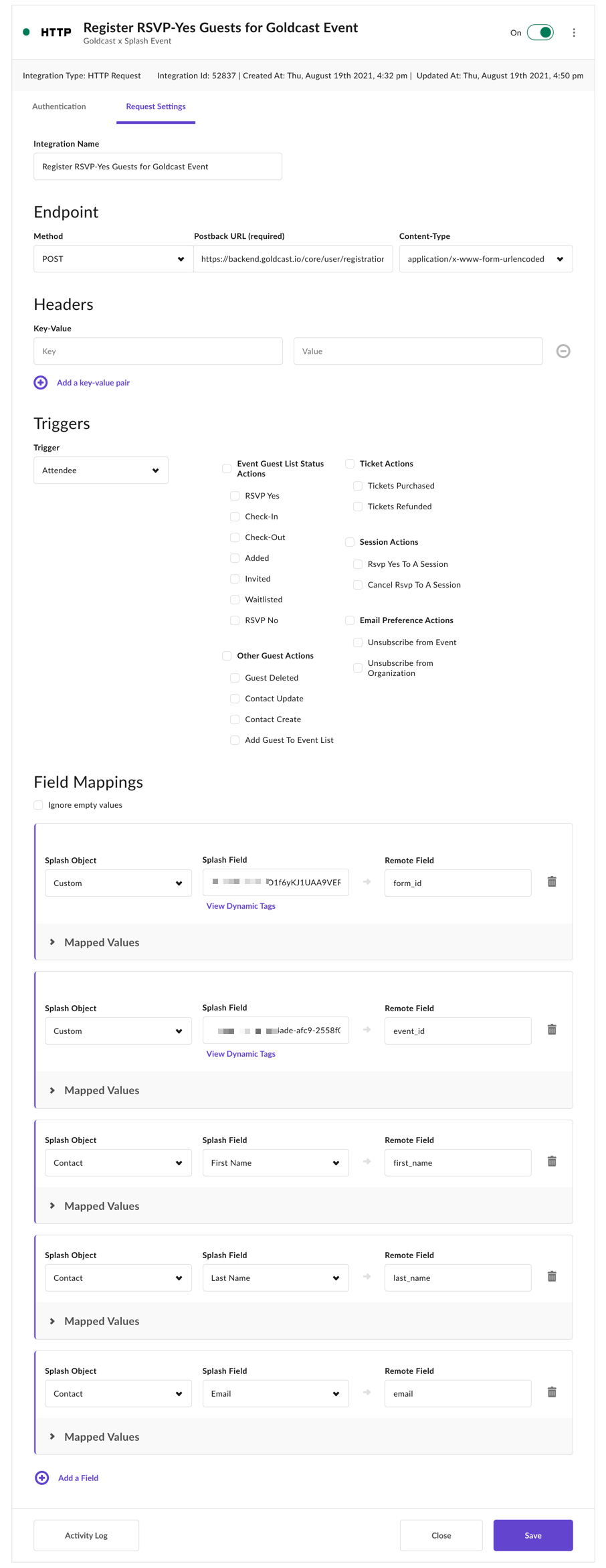The width and height of the screenshot is (606, 1568).
Task: Switch to the Authentication tab
Action: [x=59, y=106]
